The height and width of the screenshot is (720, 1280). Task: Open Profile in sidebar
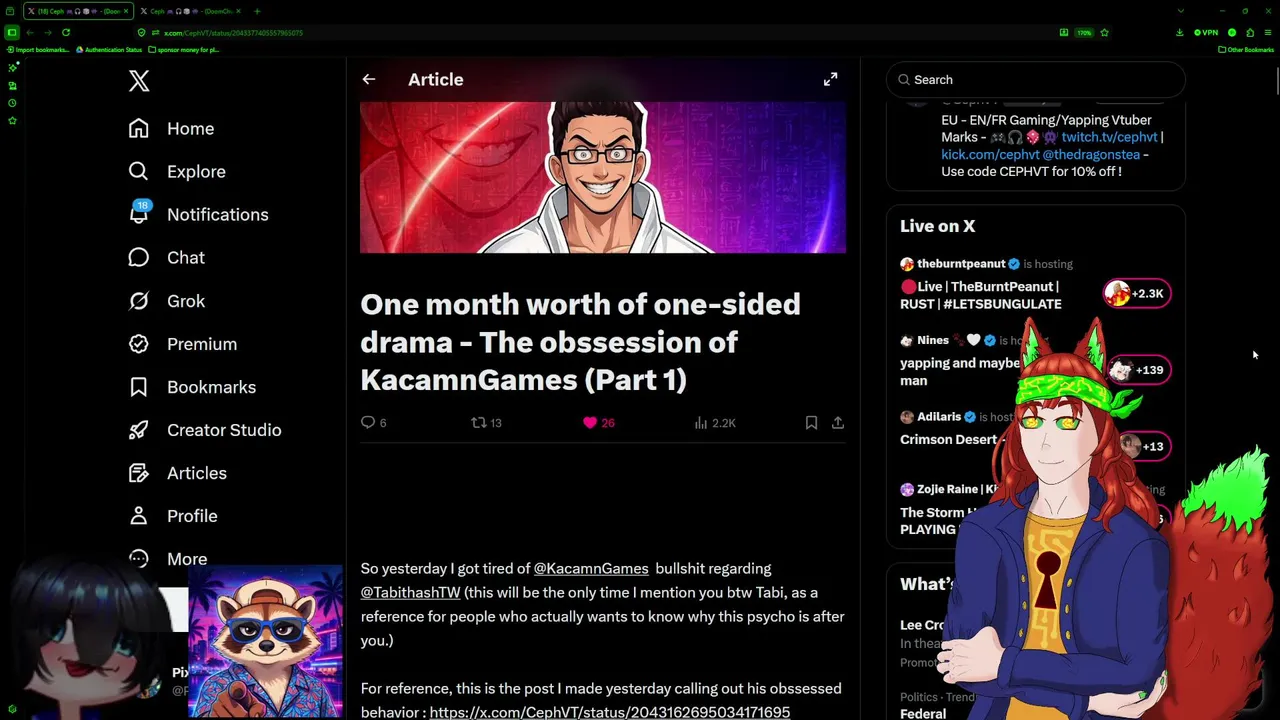pos(173,515)
